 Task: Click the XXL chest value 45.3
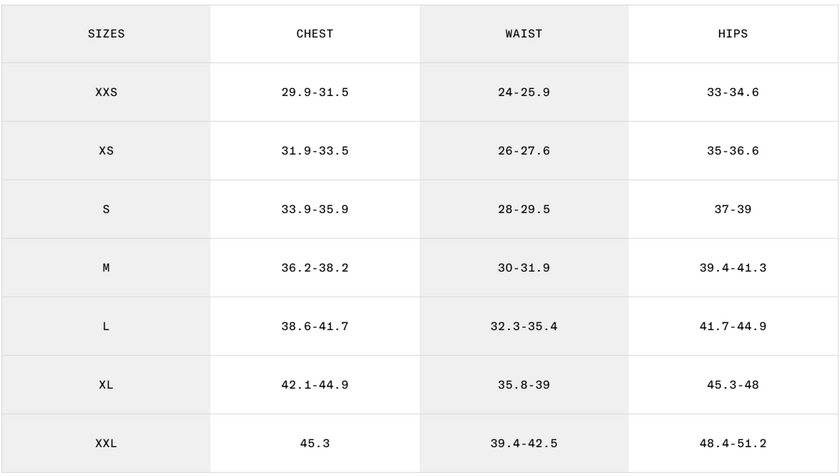[315, 443]
